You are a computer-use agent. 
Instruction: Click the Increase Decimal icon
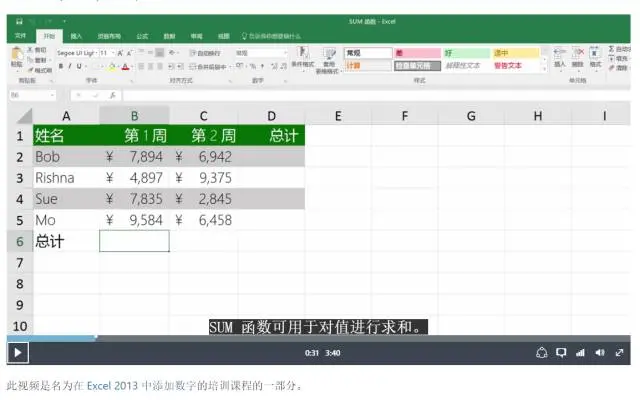(x=274, y=66)
